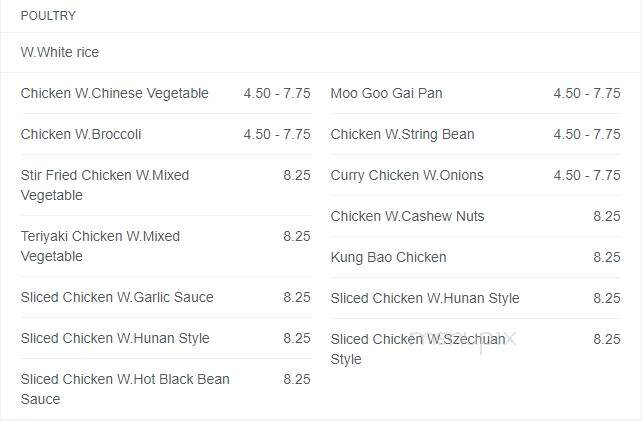Click the POULTRY section heading
The width and height of the screenshot is (642, 421).
(x=48, y=16)
